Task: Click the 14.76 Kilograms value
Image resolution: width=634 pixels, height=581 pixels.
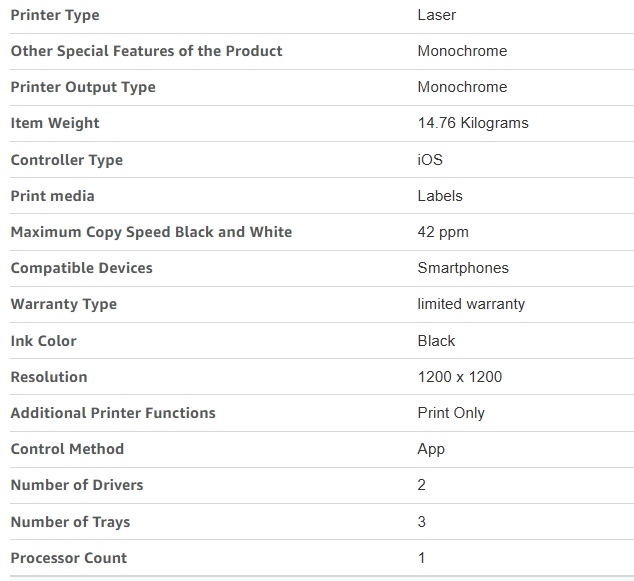Action: point(473,123)
